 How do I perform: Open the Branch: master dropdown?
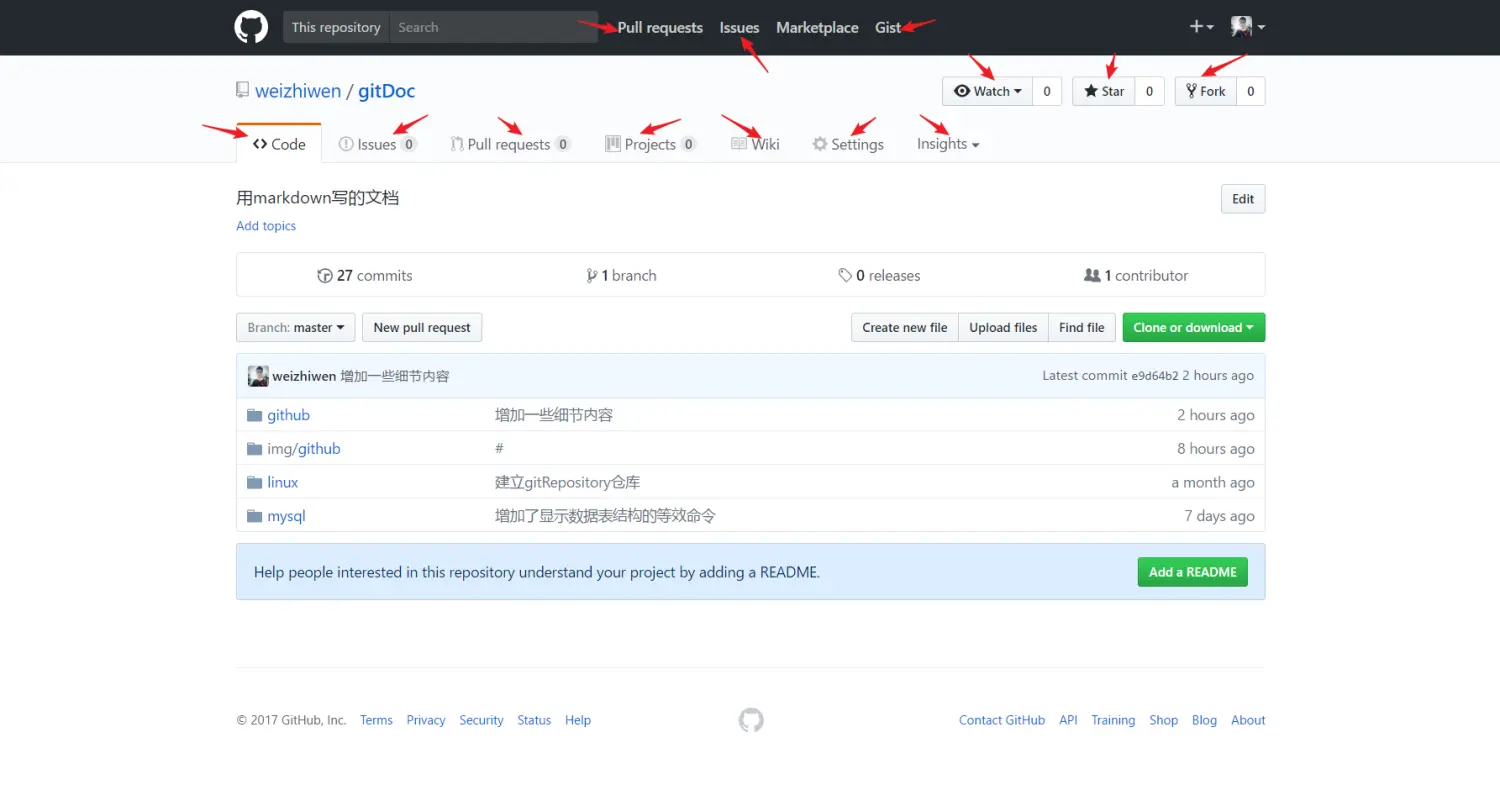coord(295,327)
